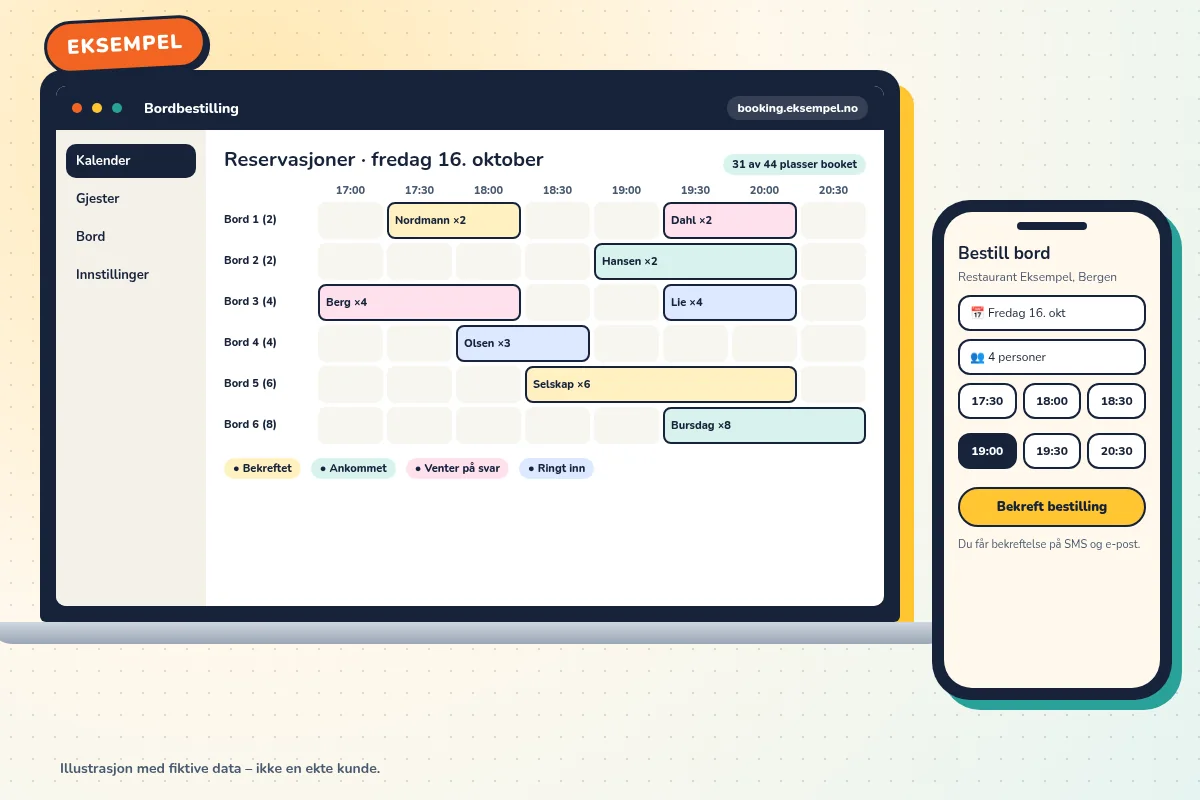
Task: Click the Bord 5 (6) row label
Action: point(250,384)
